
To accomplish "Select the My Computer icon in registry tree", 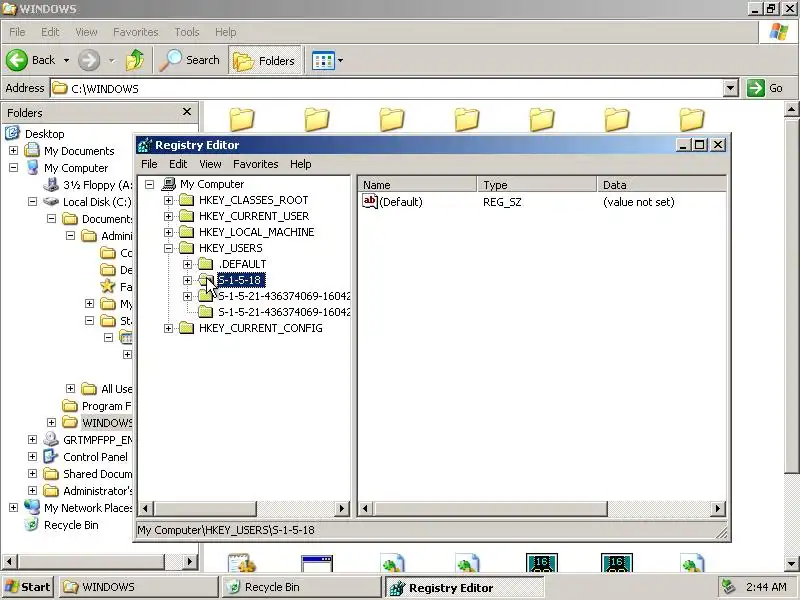I will tap(168, 184).
